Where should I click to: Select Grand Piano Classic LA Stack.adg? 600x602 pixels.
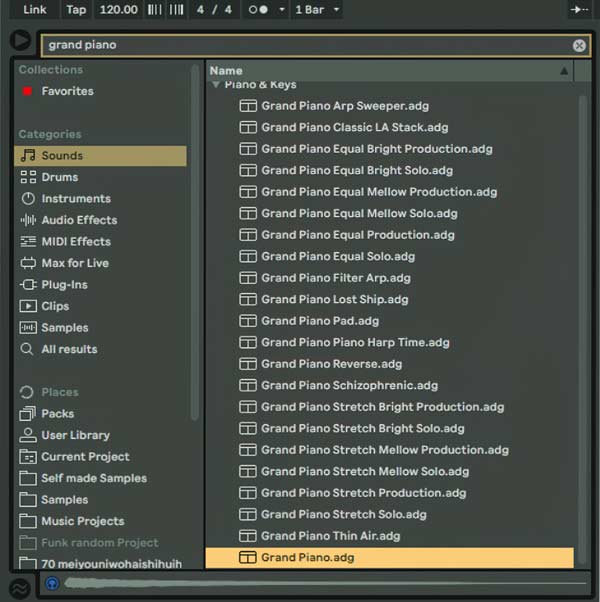click(390, 127)
